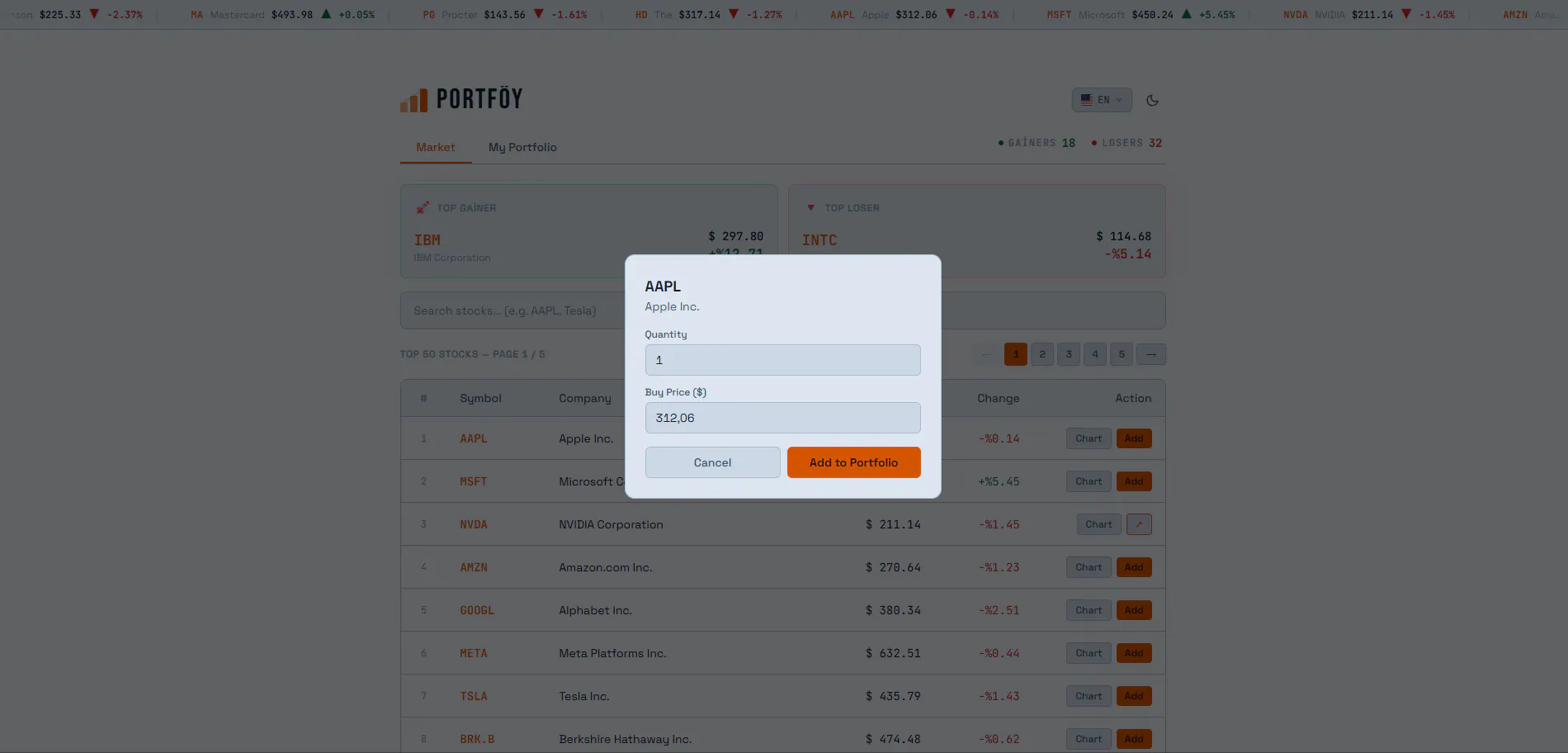Add TSLA using row Add button
The height and width of the screenshot is (753, 1568).
click(1134, 696)
